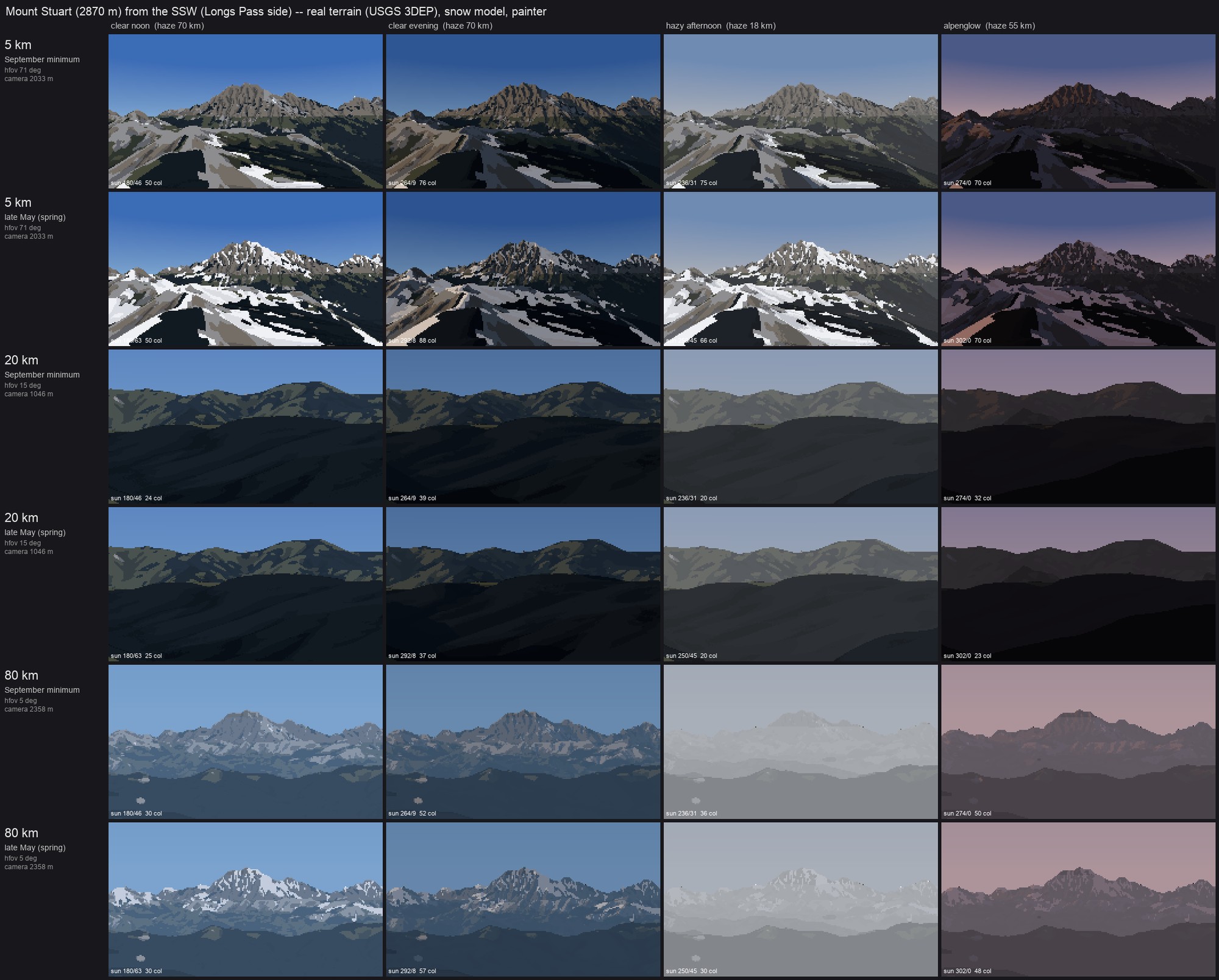Select the 5 km late May clear evening image
This screenshot has width=1219, height=980.
pyautogui.click(x=523, y=269)
